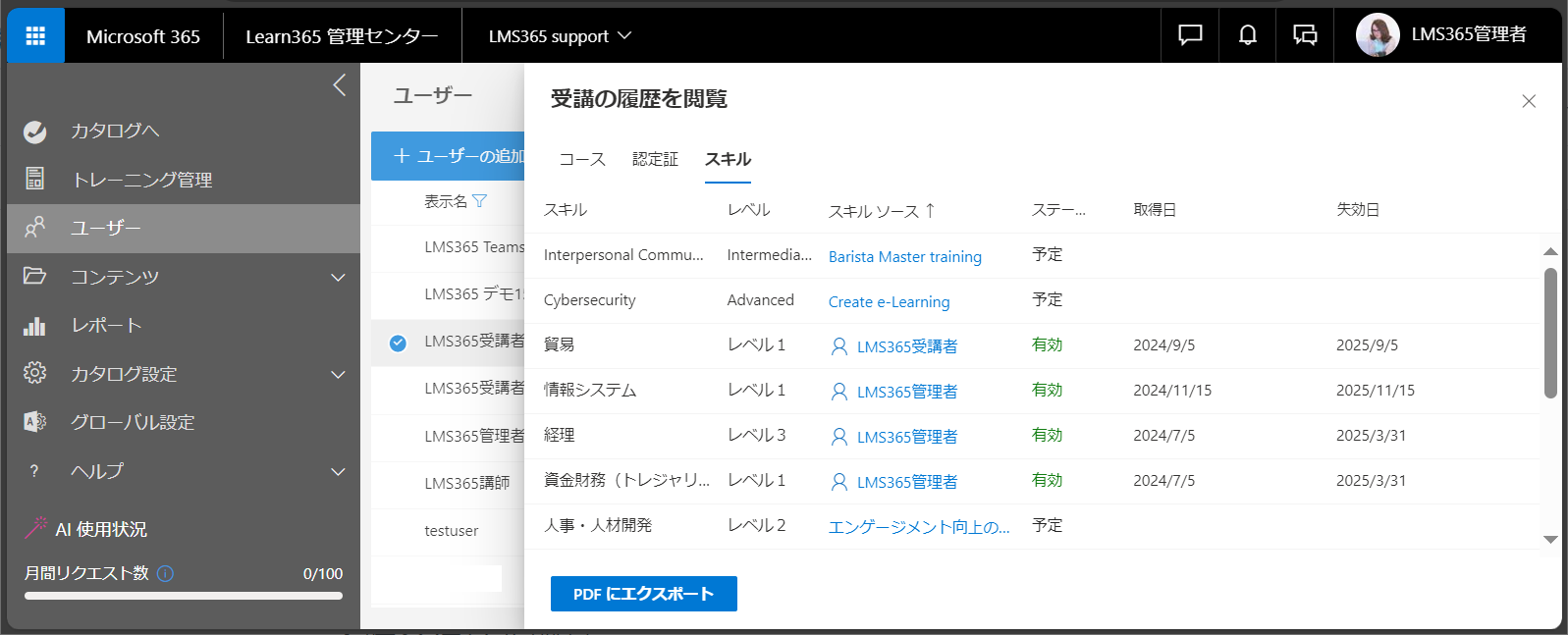Expand the コンテンツ menu chevron

pos(338,277)
